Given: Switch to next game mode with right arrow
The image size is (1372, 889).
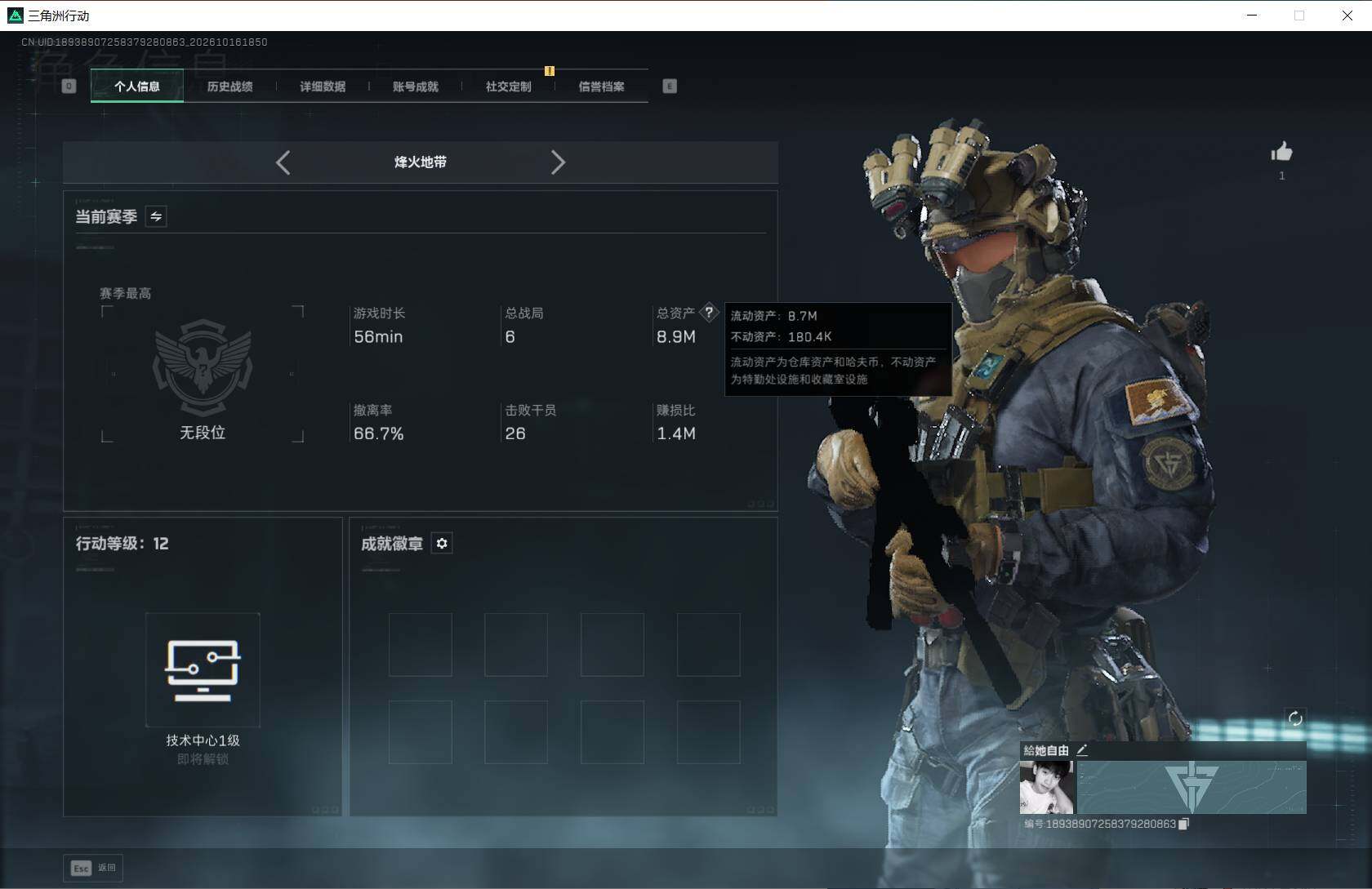Looking at the screenshot, I should 558,162.
